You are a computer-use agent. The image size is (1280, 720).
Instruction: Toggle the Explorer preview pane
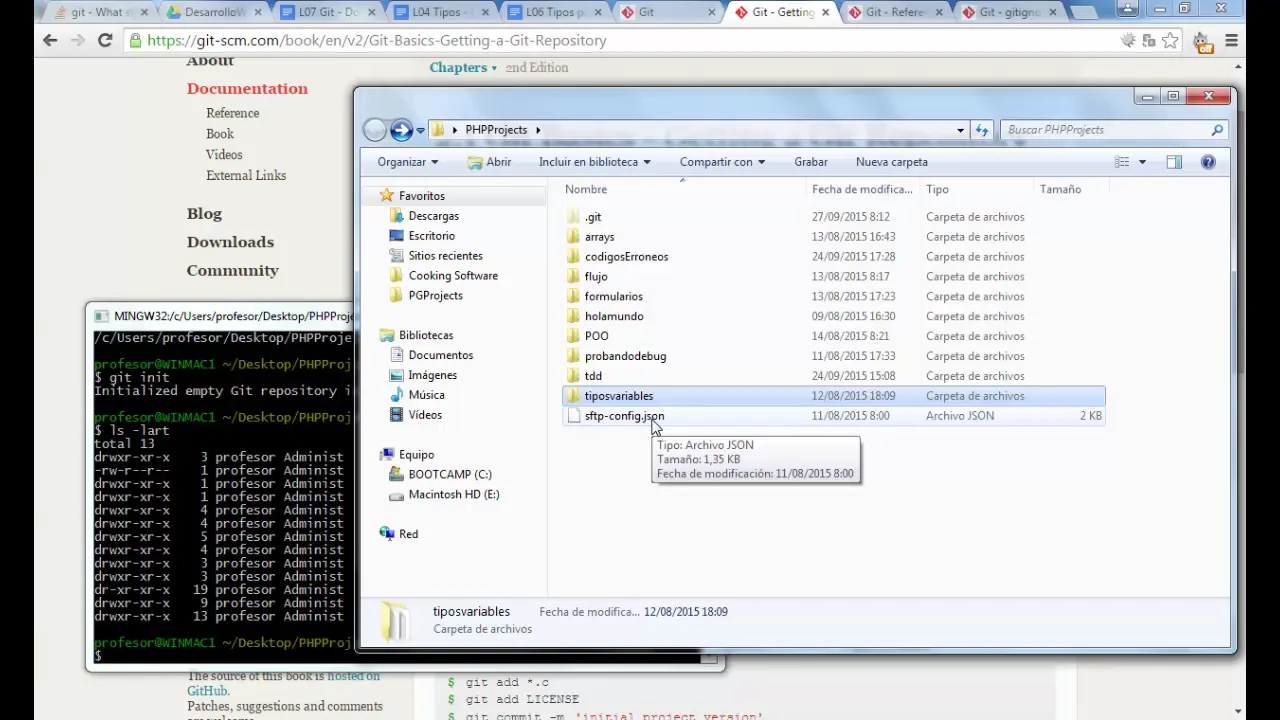[x=1174, y=162]
